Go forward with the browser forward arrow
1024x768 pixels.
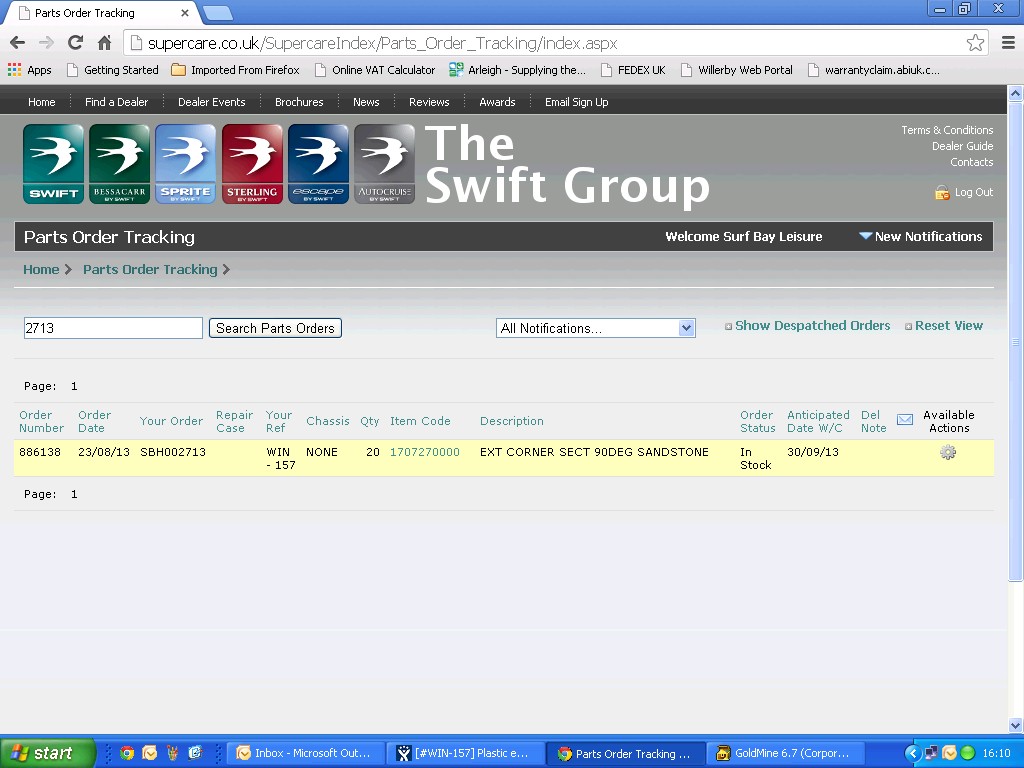click(46, 43)
